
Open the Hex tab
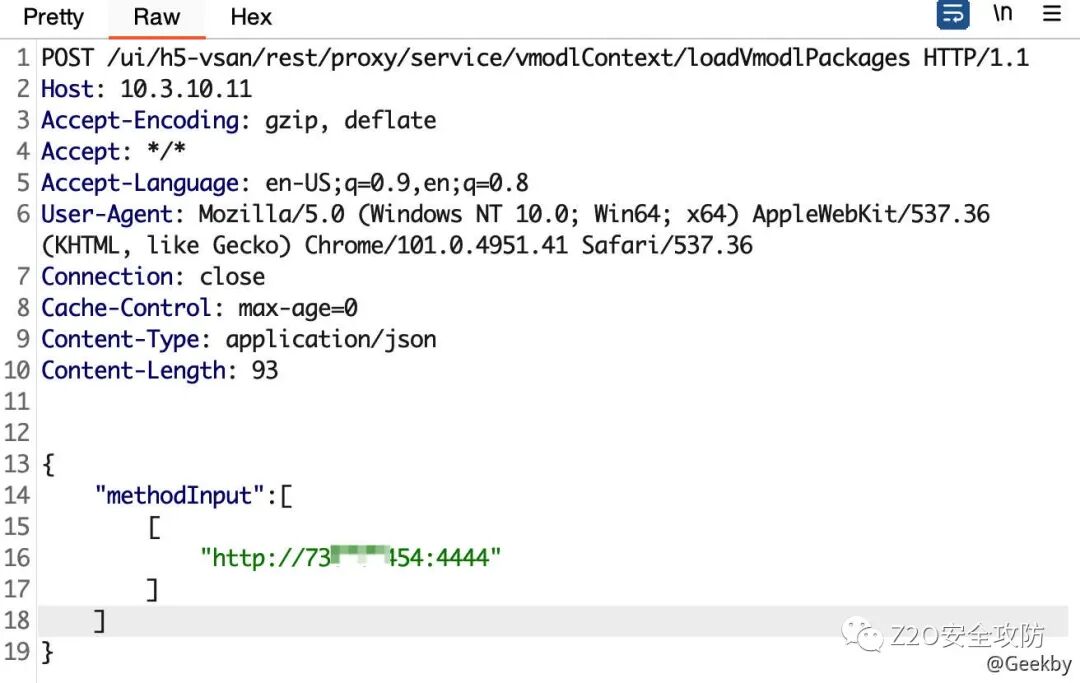click(251, 17)
